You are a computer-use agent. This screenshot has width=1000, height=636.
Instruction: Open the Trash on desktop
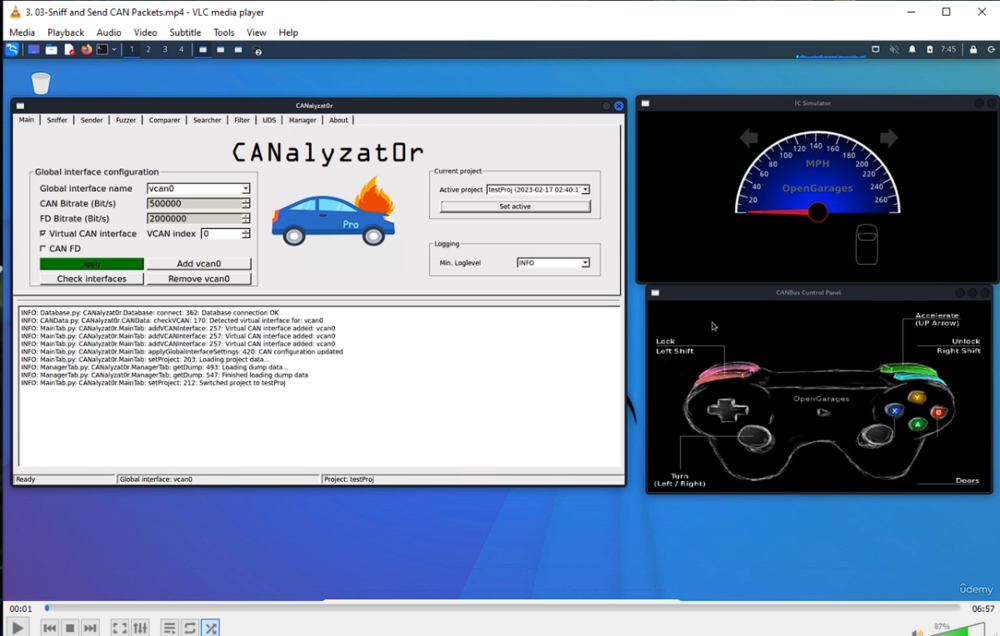[41, 83]
